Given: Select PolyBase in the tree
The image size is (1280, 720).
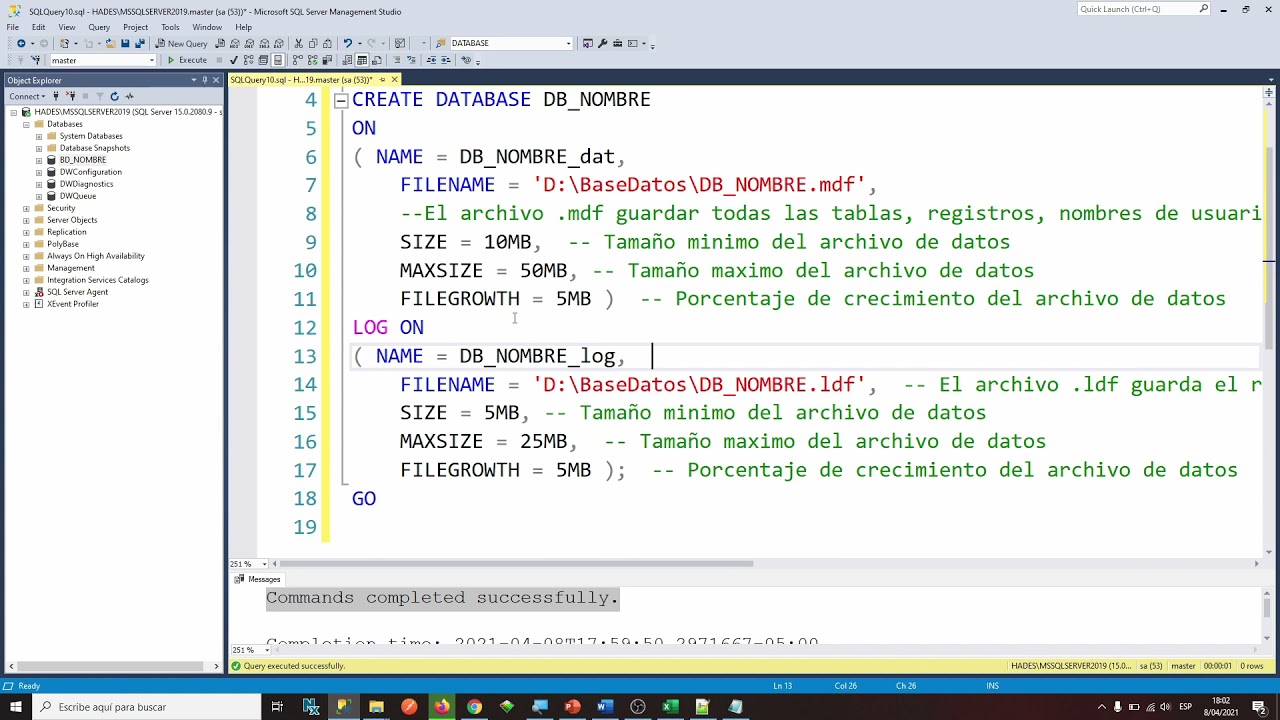Looking at the screenshot, I should tap(62, 244).
